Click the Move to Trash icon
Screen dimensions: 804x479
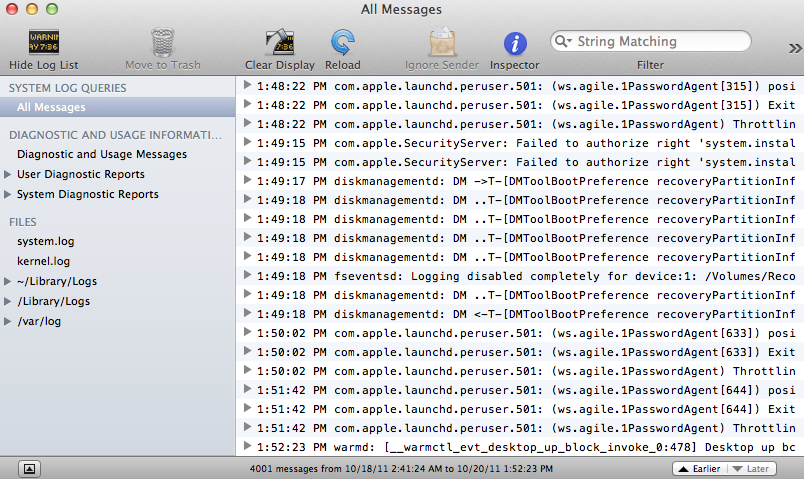[x=163, y=42]
